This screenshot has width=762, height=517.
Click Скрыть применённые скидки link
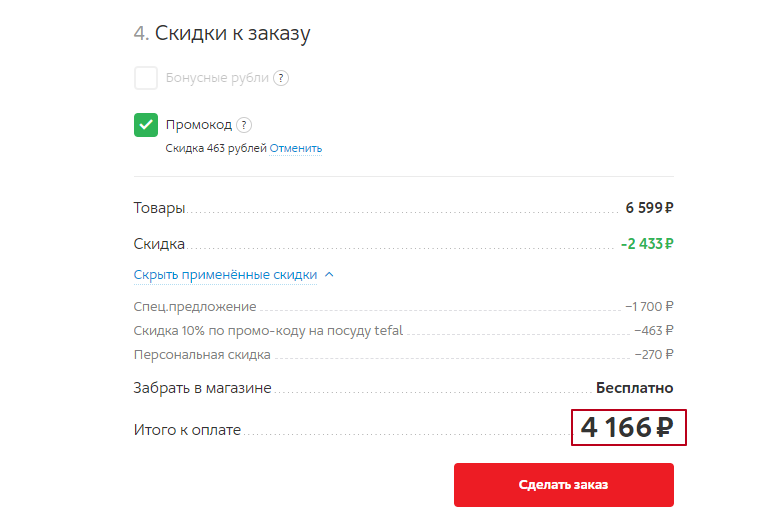coord(225,275)
